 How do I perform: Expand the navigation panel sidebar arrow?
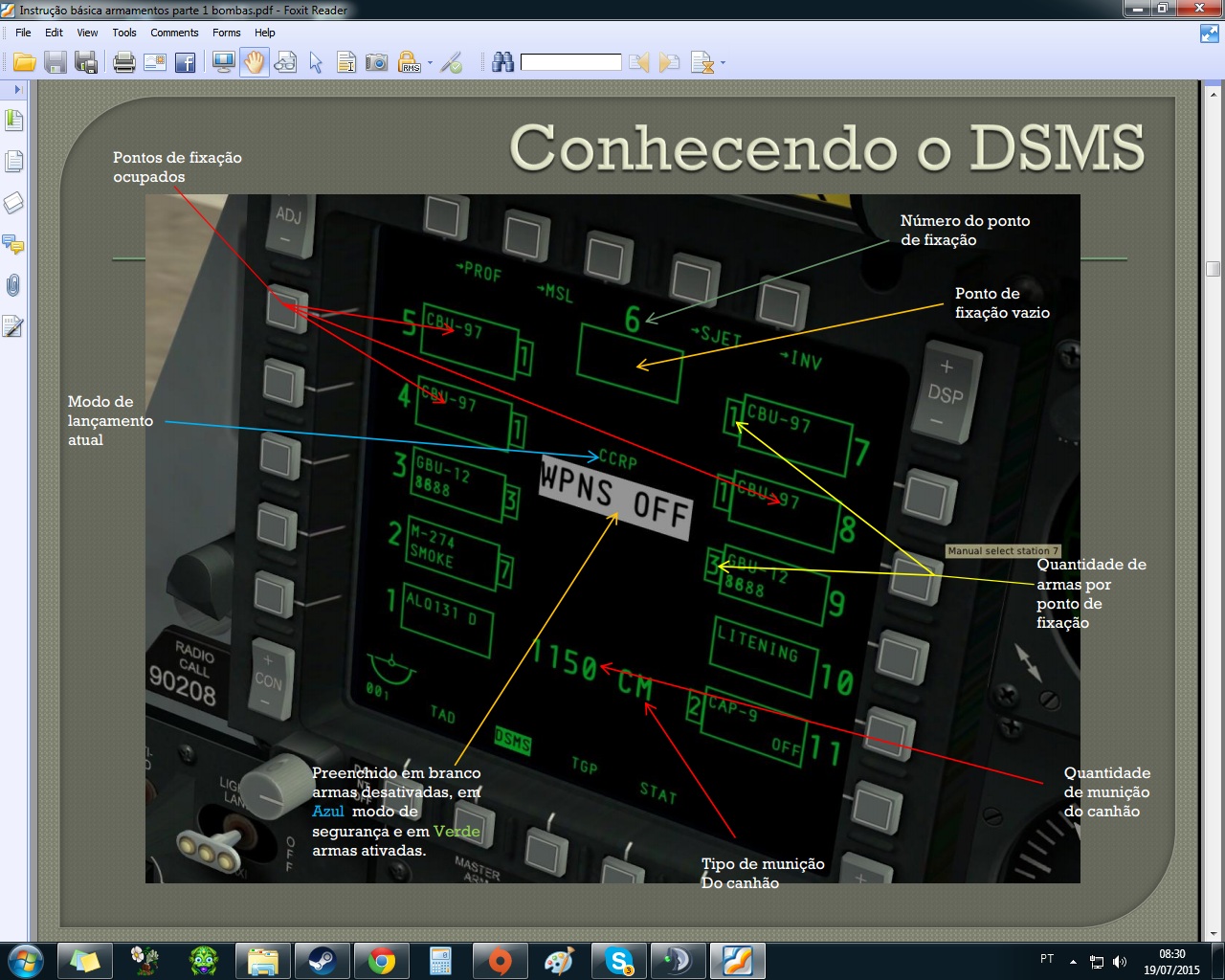(x=17, y=89)
